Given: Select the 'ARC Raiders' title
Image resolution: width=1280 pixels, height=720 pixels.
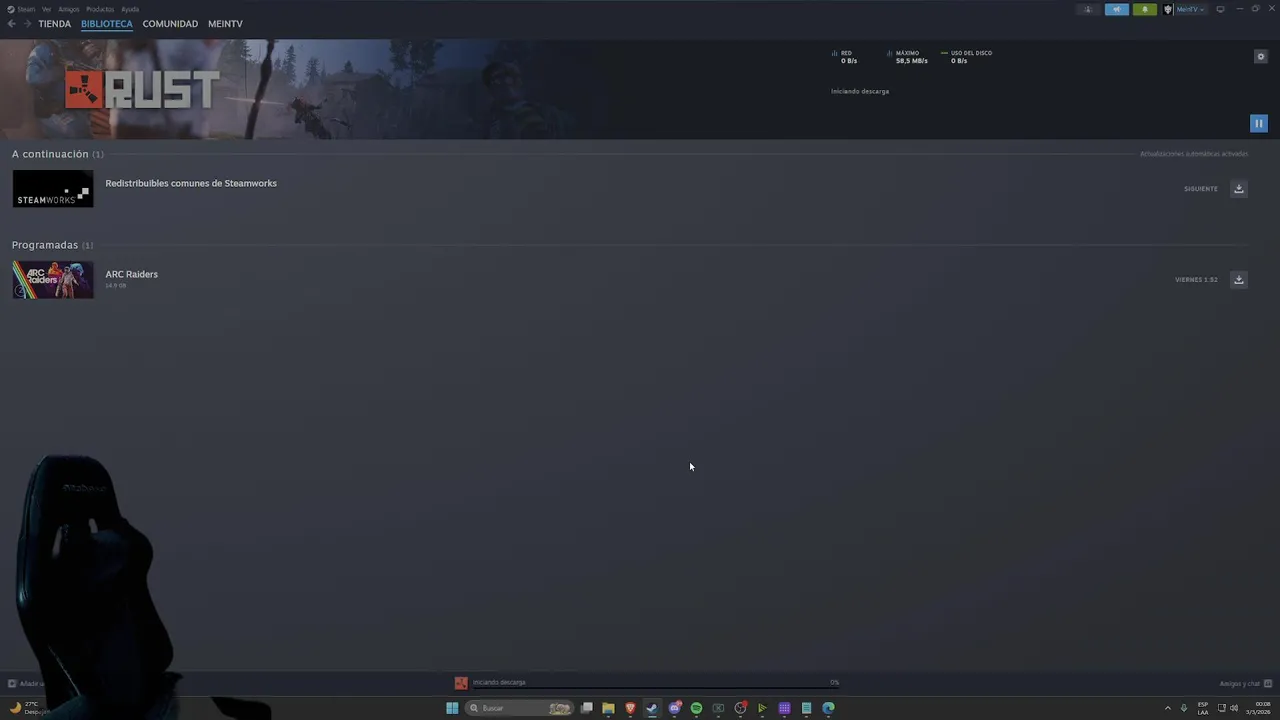Looking at the screenshot, I should click(131, 274).
